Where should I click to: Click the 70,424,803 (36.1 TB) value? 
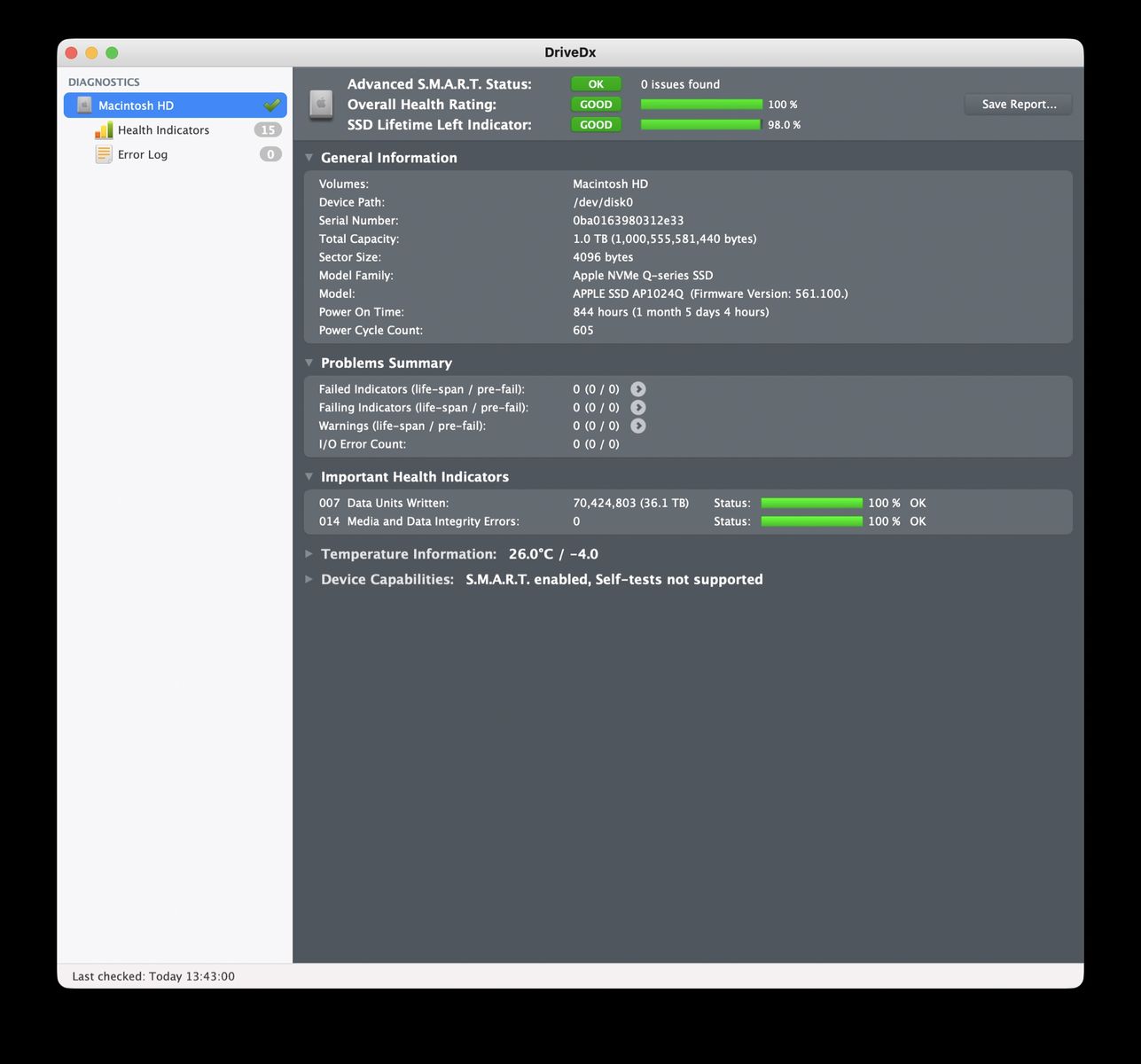pos(630,503)
